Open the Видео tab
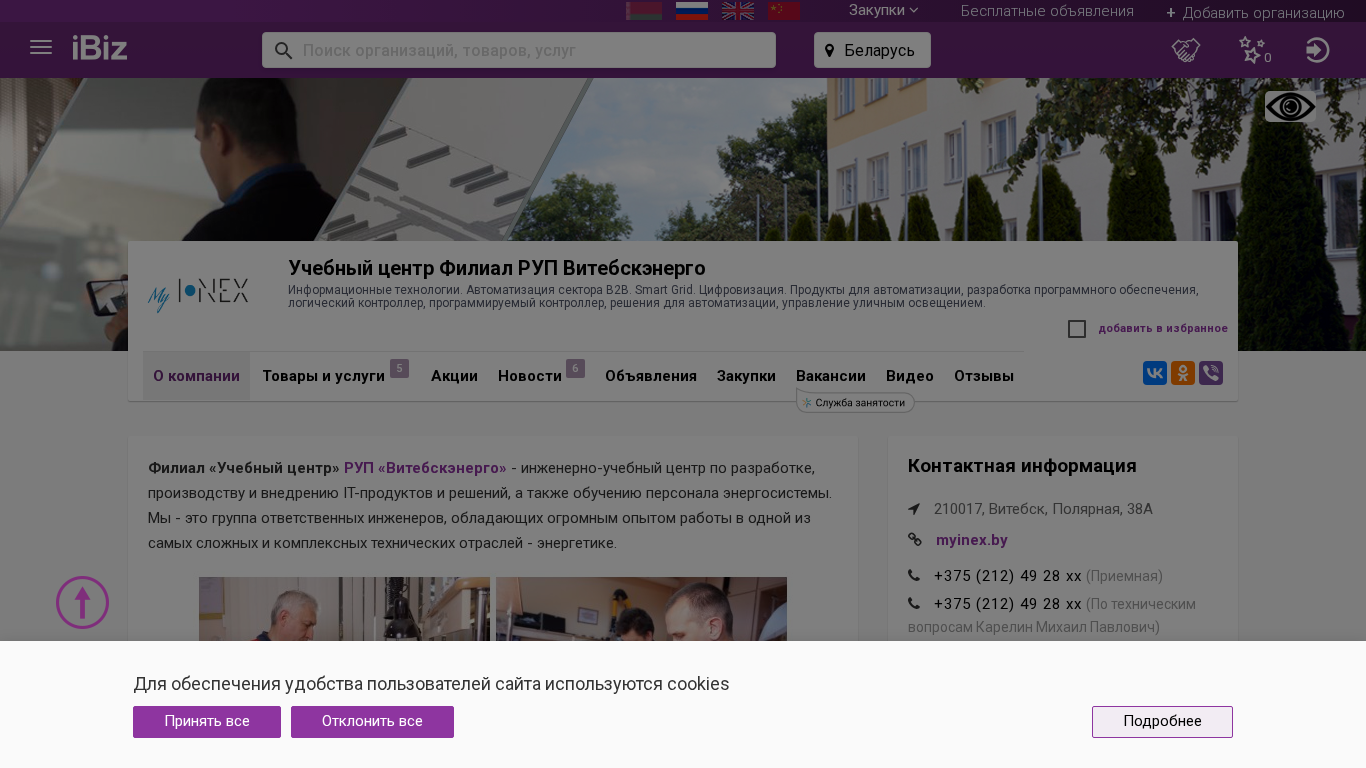1366x768 pixels. click(x=910, y=376)
